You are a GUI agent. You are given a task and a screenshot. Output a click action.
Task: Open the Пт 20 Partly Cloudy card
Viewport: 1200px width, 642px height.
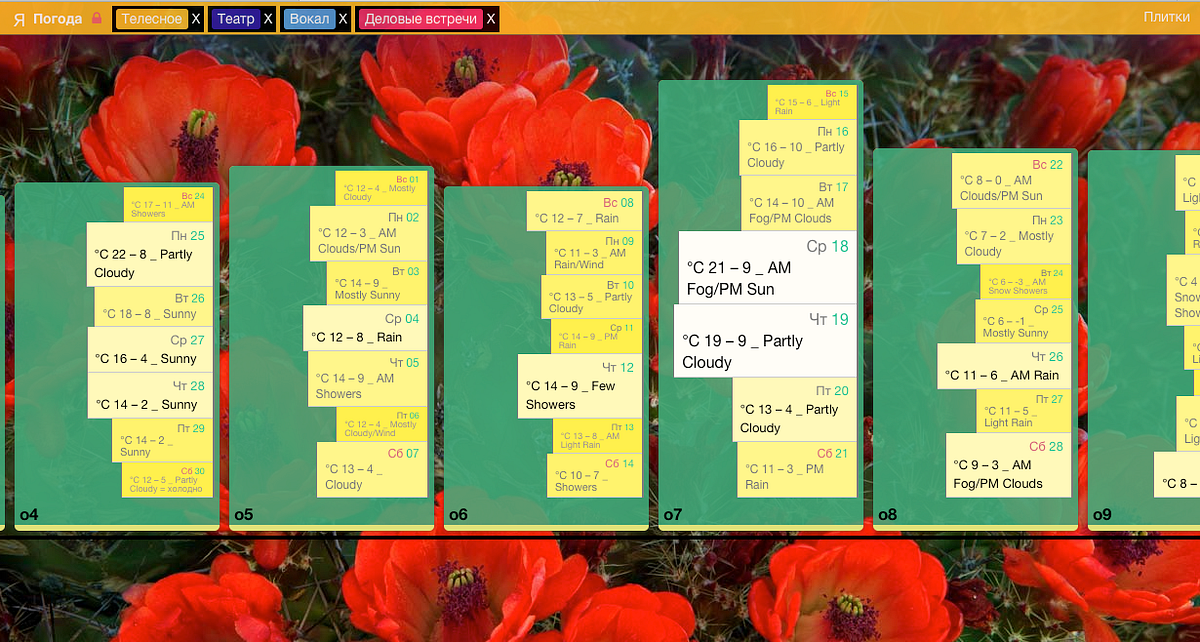(x=795, y=409)
